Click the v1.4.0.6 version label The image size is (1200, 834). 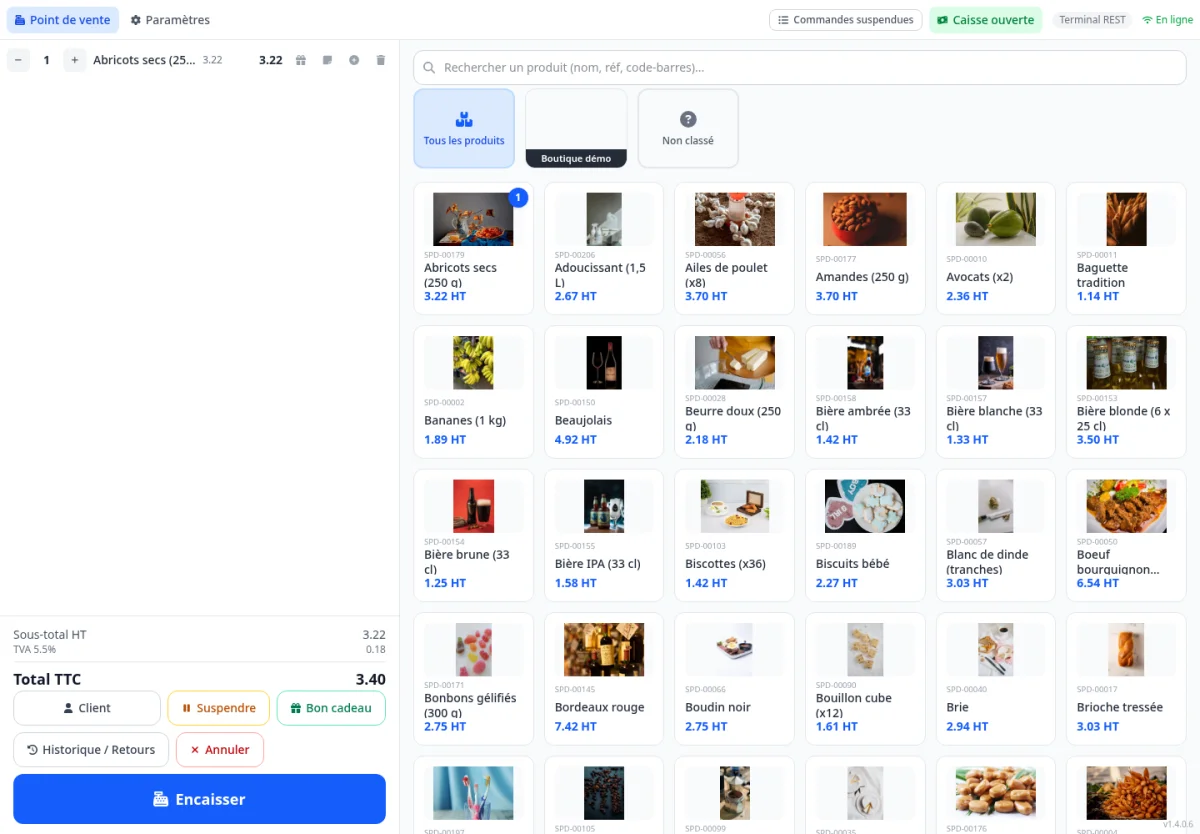click(x=1179, y=824)
